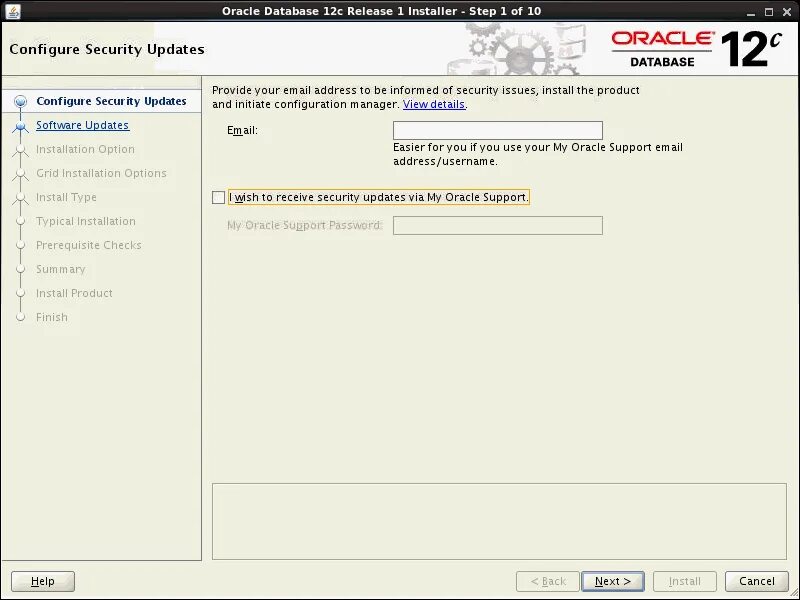Close the installer window
Viewport: 800px width, 600px height.
(787, 12)
